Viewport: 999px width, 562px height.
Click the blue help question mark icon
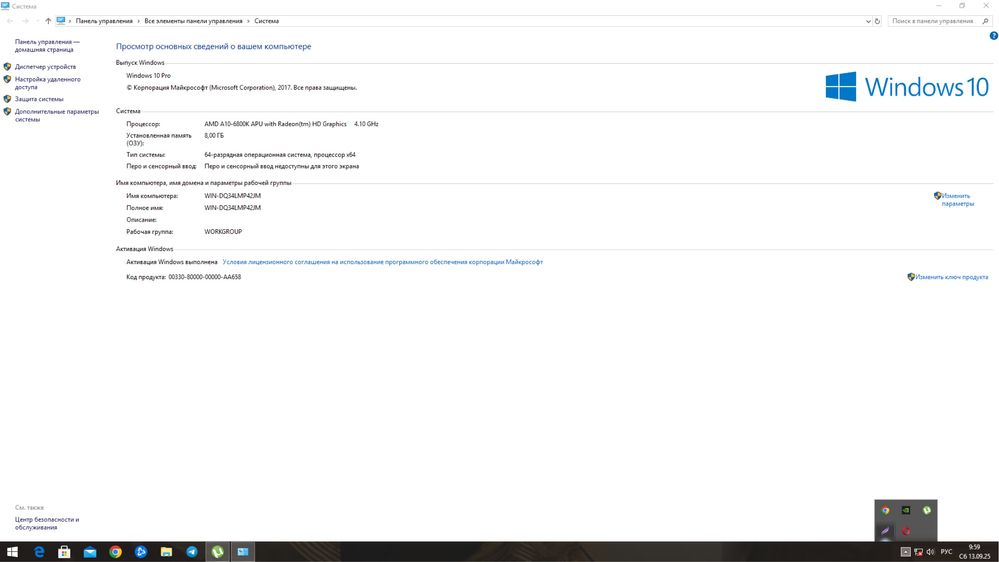(x=993, y=36)
